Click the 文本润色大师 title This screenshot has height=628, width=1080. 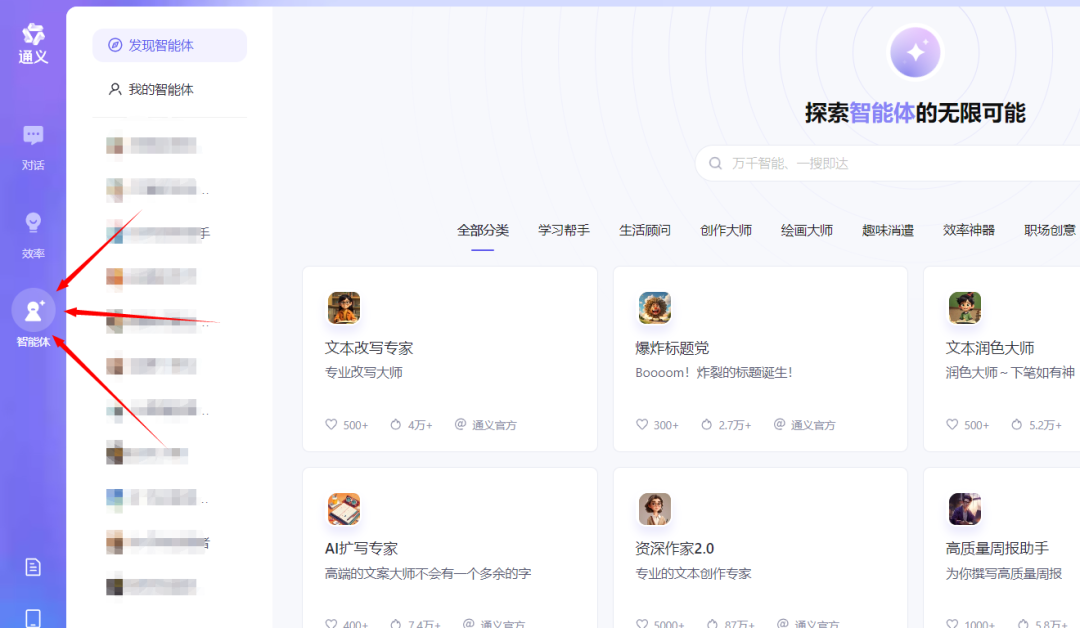[x=990, y=348]
